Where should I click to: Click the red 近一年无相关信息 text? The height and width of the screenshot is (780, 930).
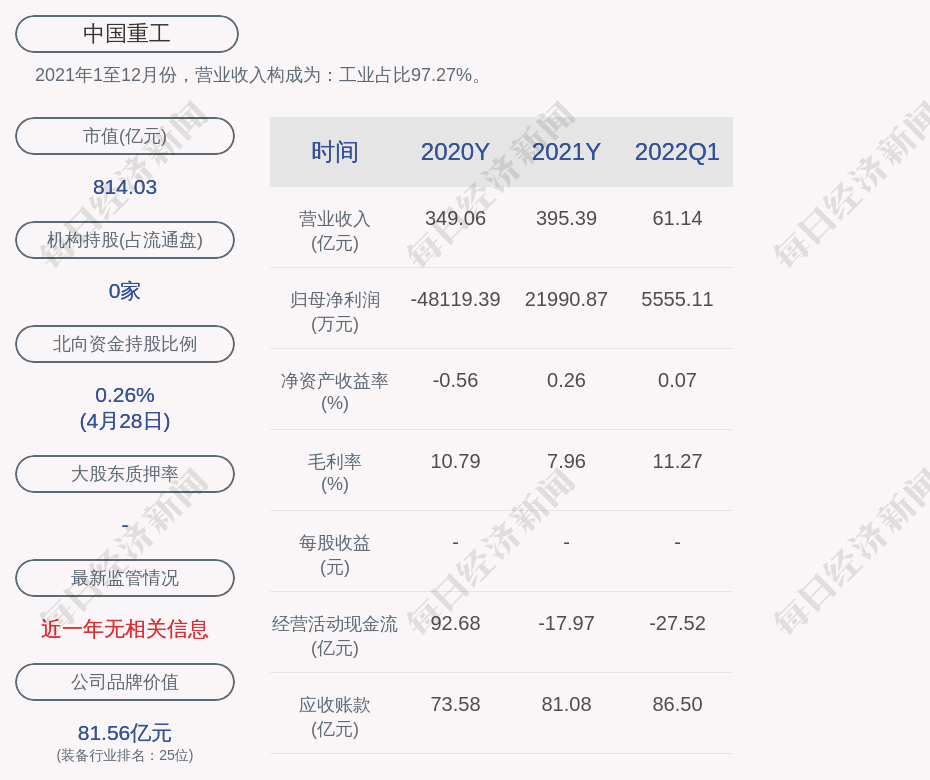coord(125,629)
